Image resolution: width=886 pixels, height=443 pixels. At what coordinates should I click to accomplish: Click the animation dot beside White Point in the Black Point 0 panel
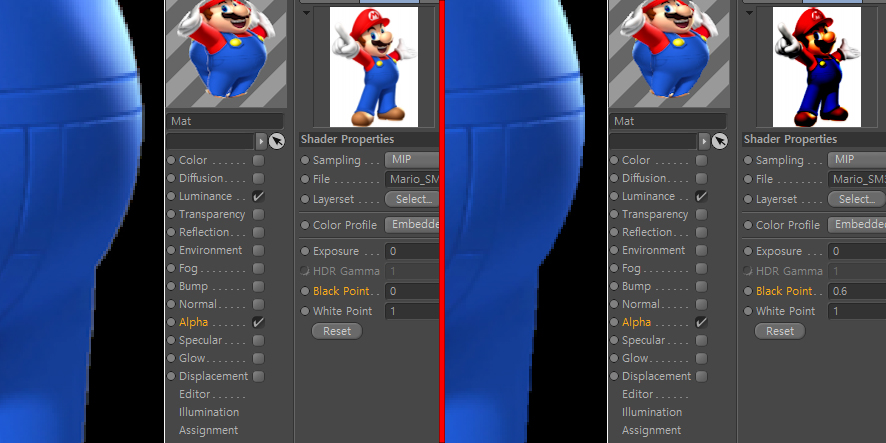click(x=305, y=311)
